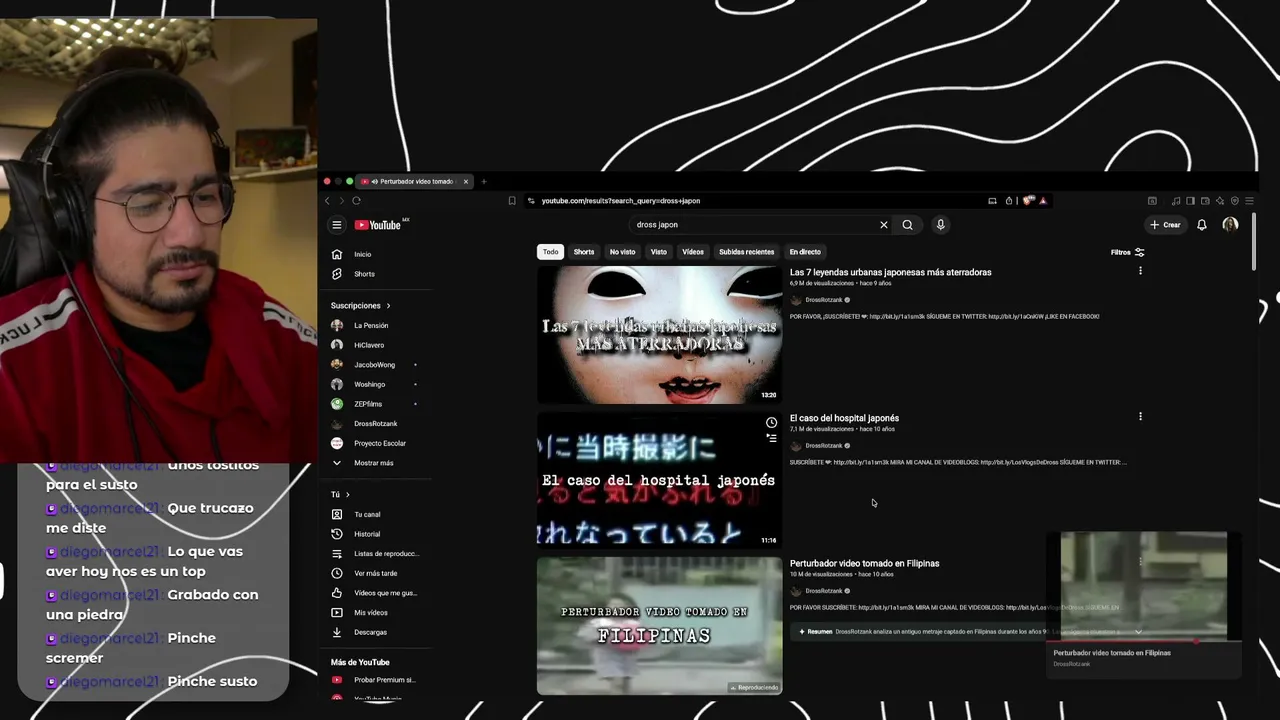
Task: Open a new browser tab with plus
Action: 483,182
